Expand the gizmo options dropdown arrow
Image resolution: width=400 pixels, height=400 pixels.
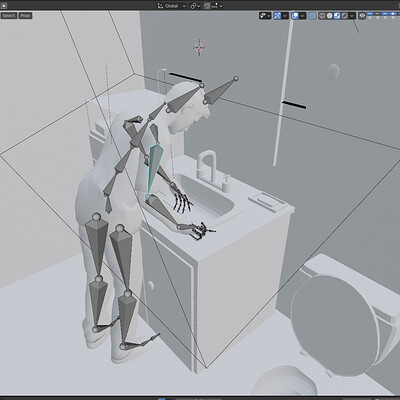(285, 16)
